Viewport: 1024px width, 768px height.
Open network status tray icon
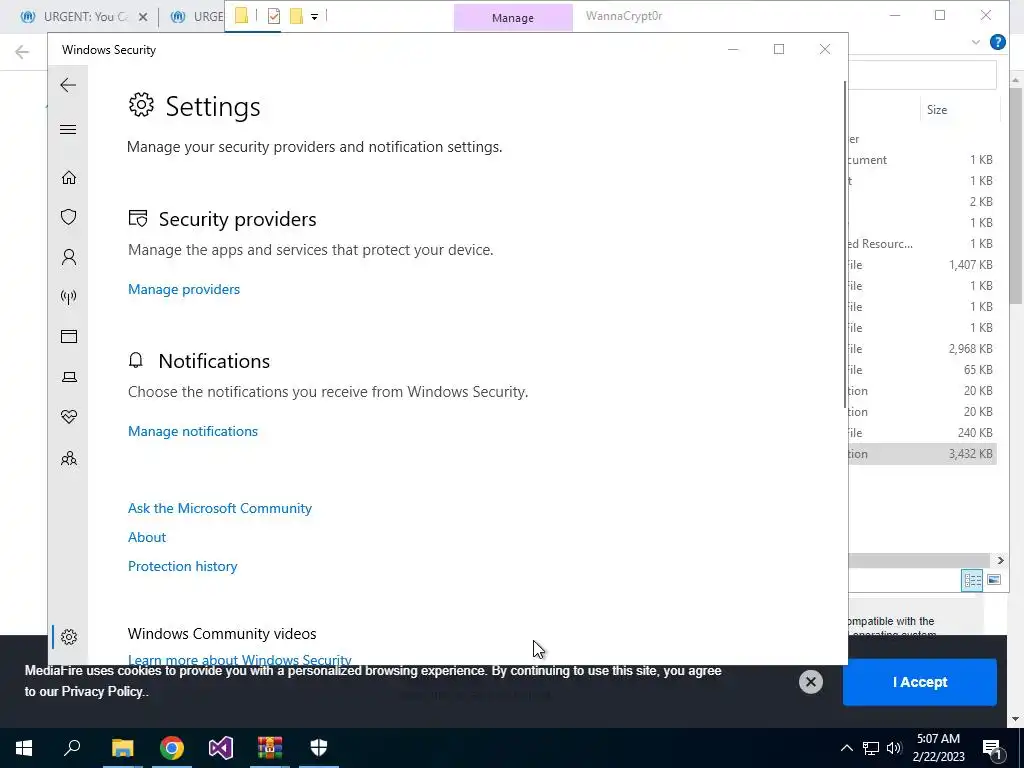871,748
